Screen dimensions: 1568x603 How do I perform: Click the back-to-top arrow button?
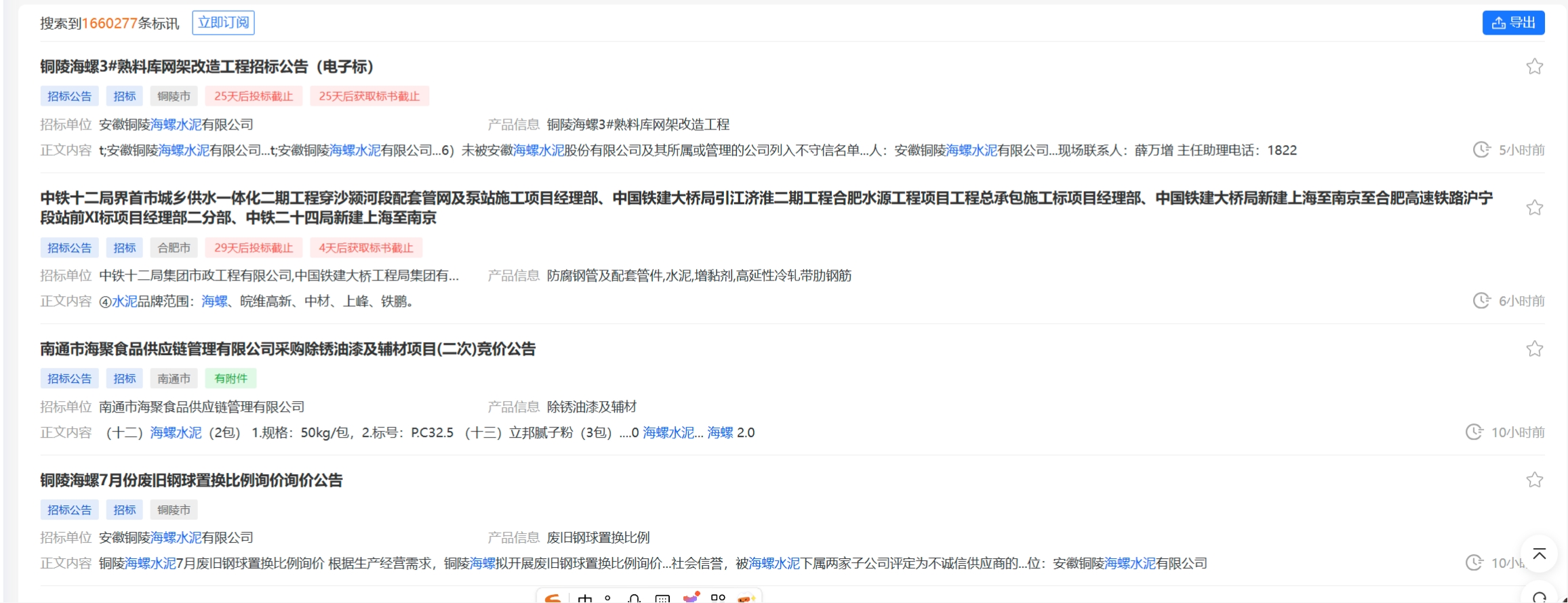point(1540,554)
